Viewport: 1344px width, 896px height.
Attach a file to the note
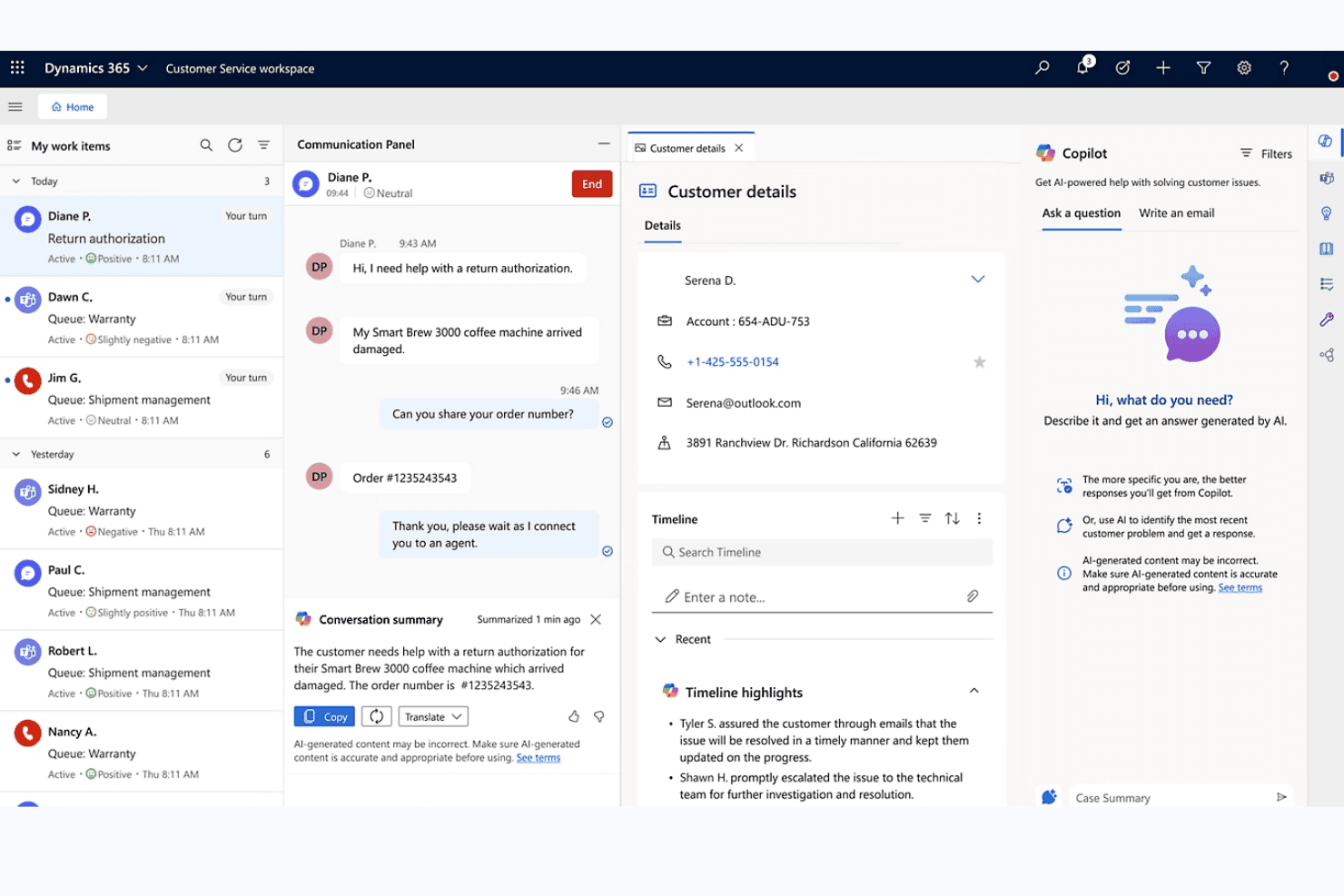(973, 596)
